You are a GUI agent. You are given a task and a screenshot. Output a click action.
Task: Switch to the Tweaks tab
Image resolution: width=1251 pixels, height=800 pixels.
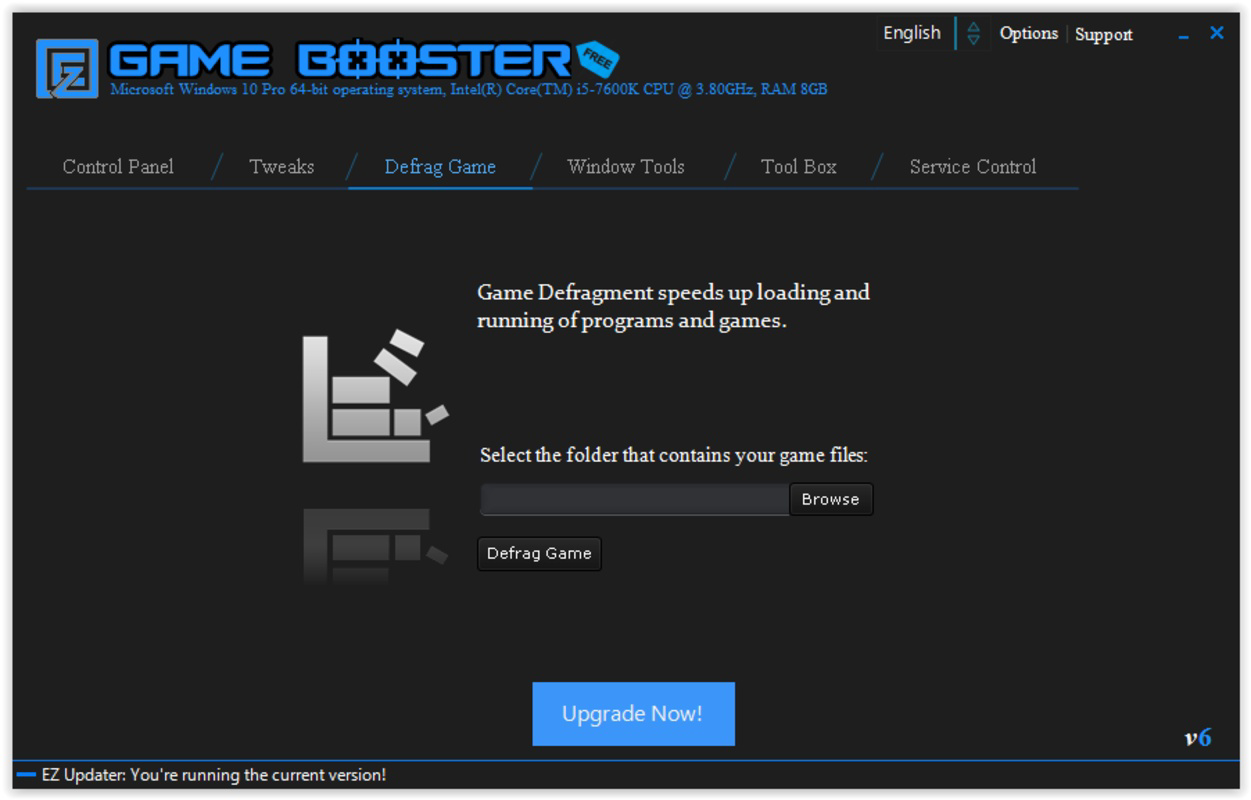coord(282,167)
